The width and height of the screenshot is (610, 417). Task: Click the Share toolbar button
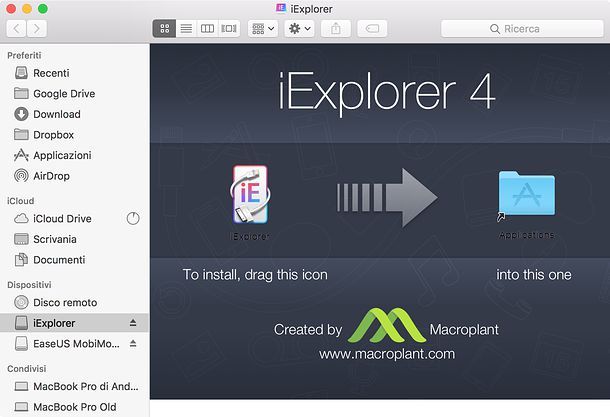336,29
